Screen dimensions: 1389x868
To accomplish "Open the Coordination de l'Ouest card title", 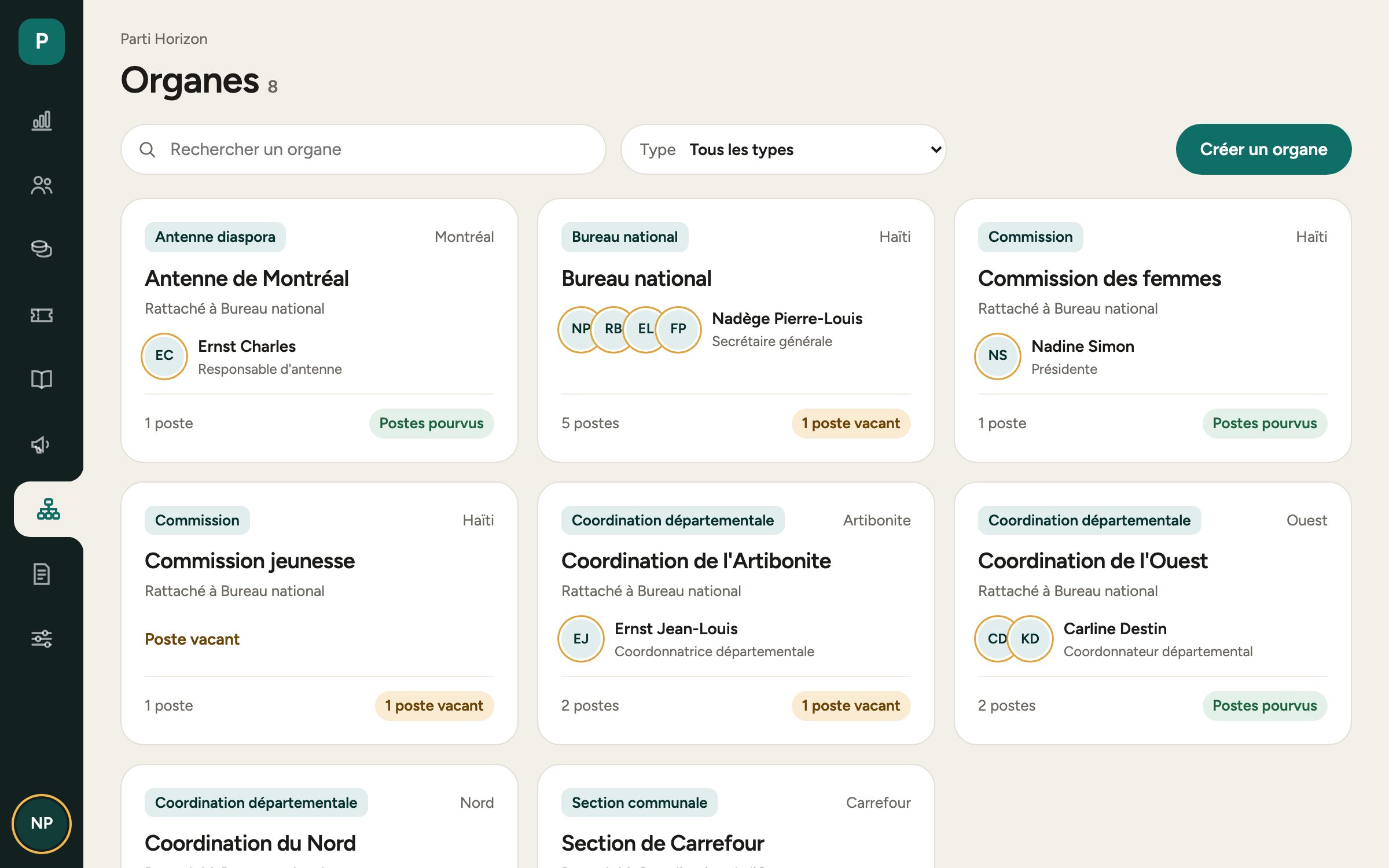I will [1093, 561].
